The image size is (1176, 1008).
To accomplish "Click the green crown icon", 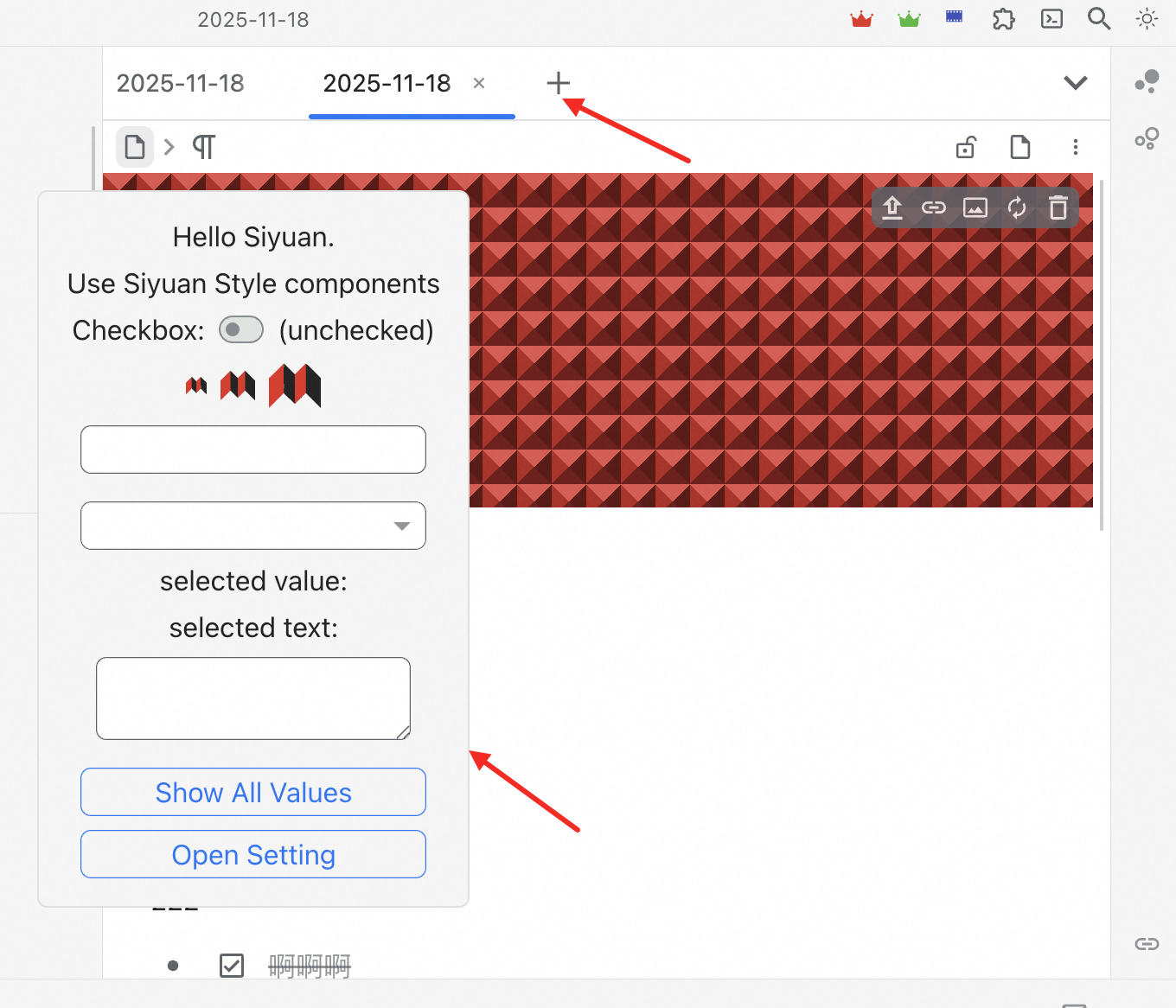I will pos(909,19).
